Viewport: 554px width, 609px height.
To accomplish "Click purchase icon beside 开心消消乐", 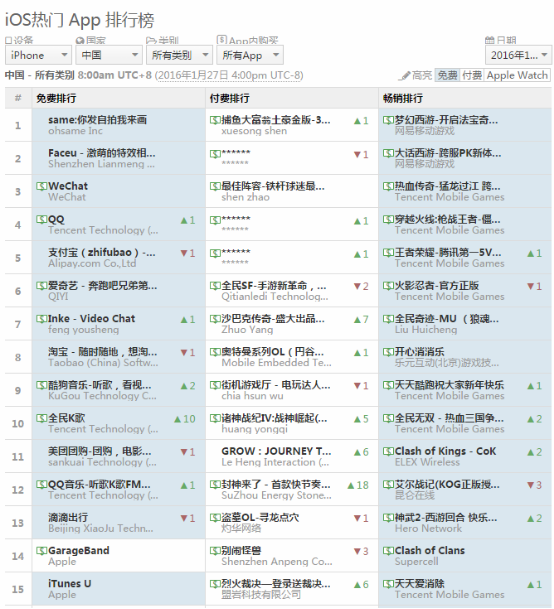I will [x=388, y=352].
